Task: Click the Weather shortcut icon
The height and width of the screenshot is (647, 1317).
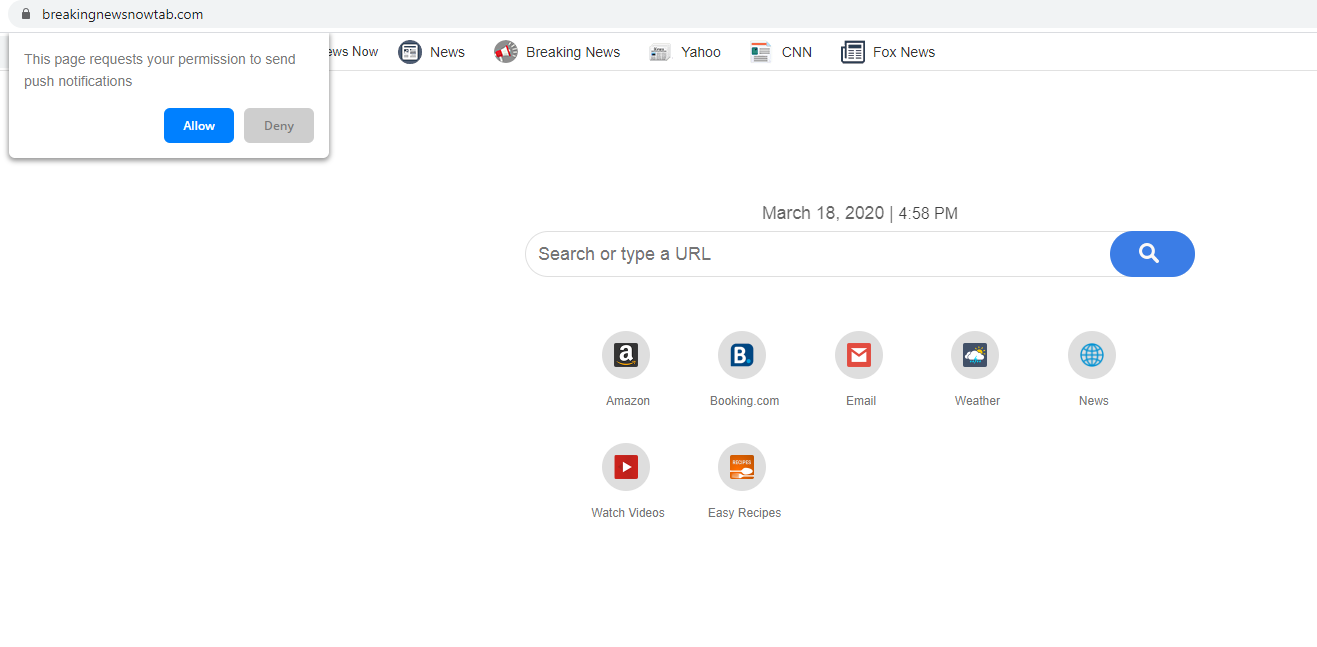Action: pos(975,355)
